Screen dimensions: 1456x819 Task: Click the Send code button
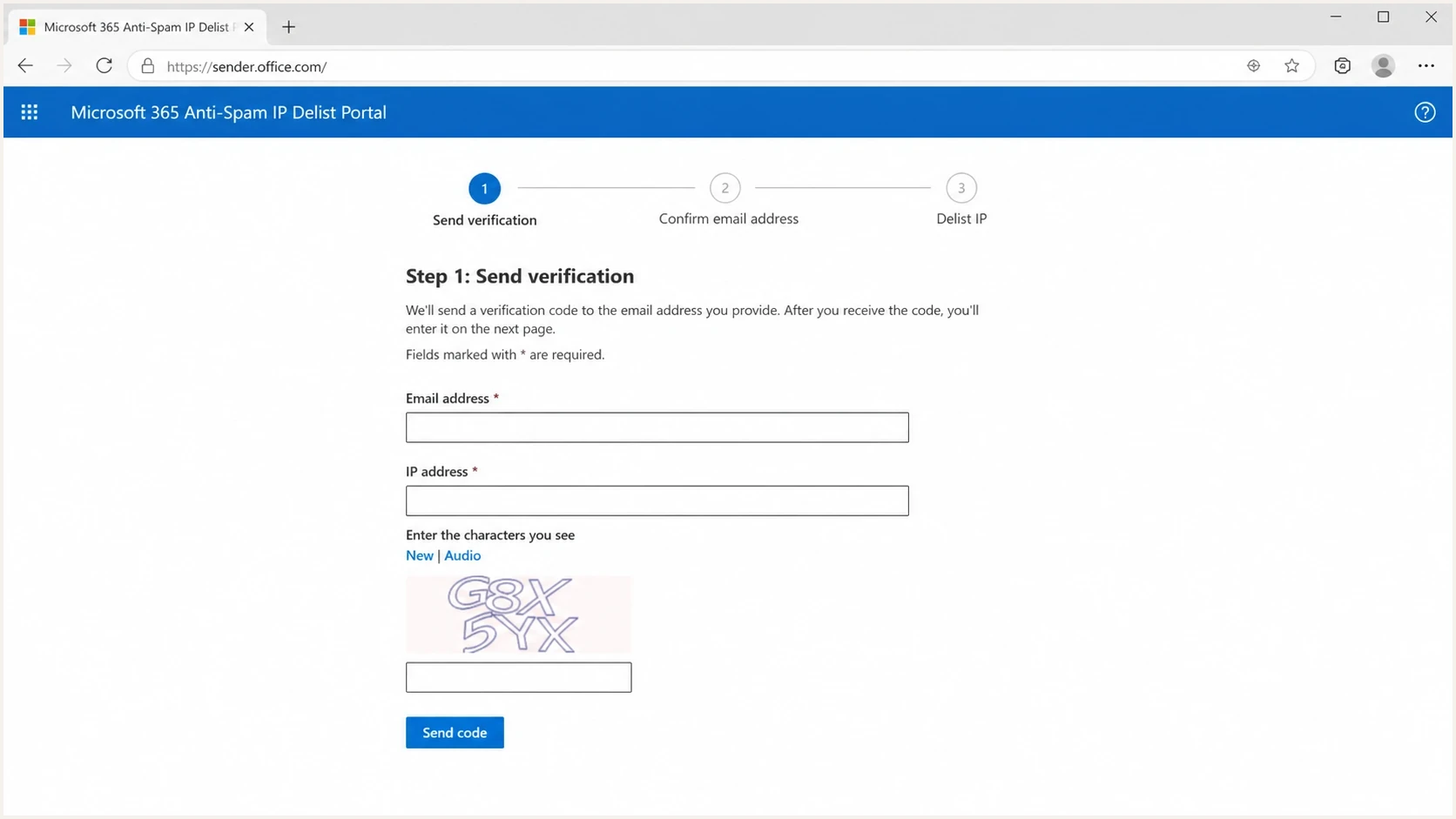click(x=455, y=733)
